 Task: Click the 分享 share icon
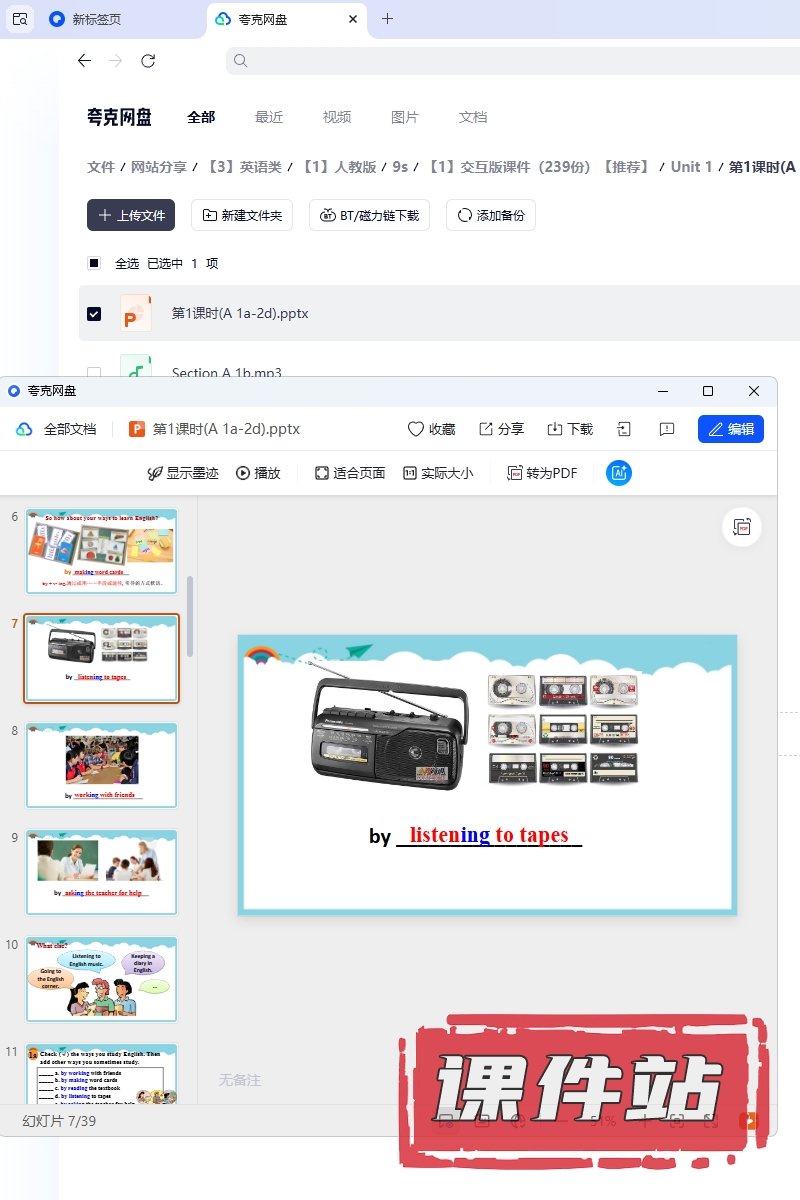[x=486, y=429]
